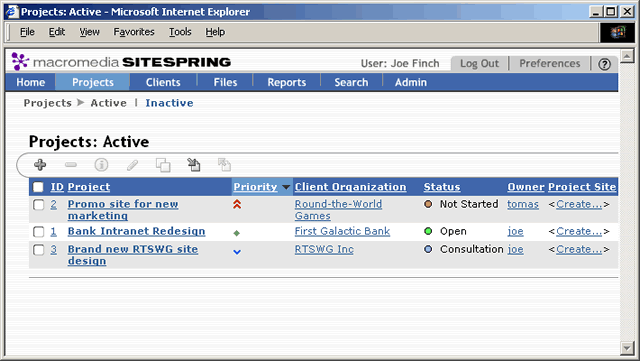Screen dimensions: 640x361
Task: Click the project info icon
Action: pos(101,165)
